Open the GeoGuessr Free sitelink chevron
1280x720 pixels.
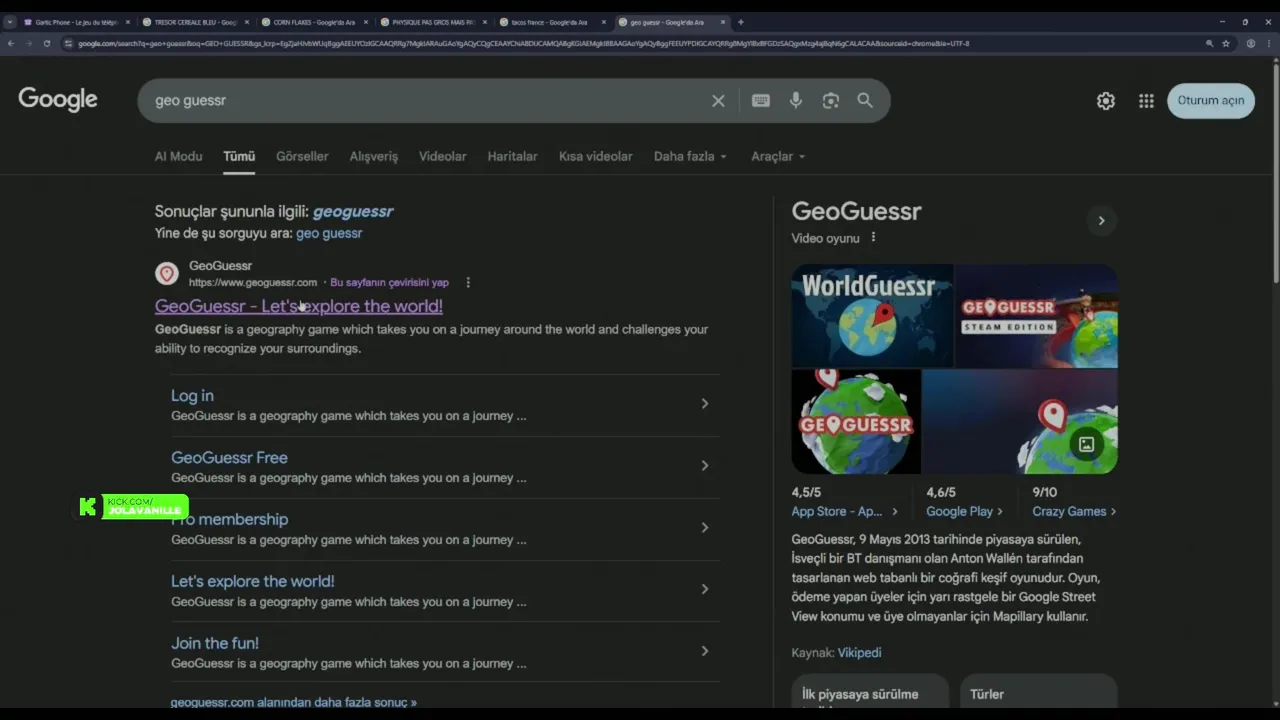(x=704, y=466)
